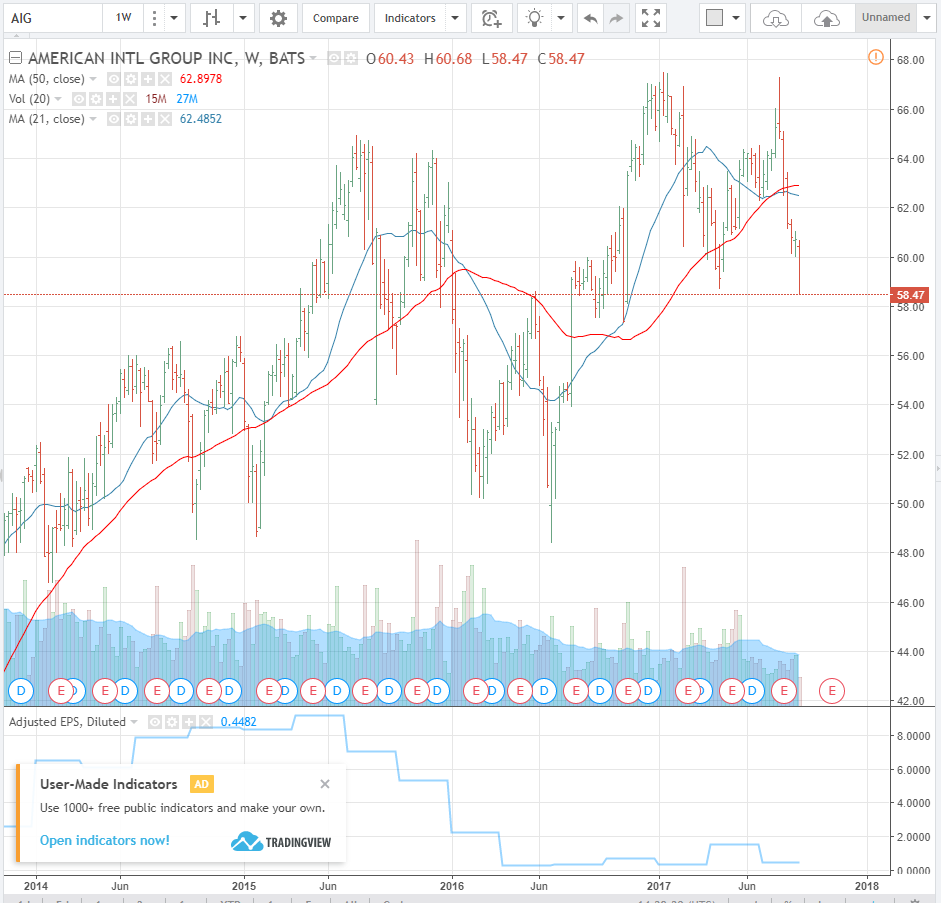Open the Indicators button
The width and height of the screenshot is (941, 903).
[410, 18]
